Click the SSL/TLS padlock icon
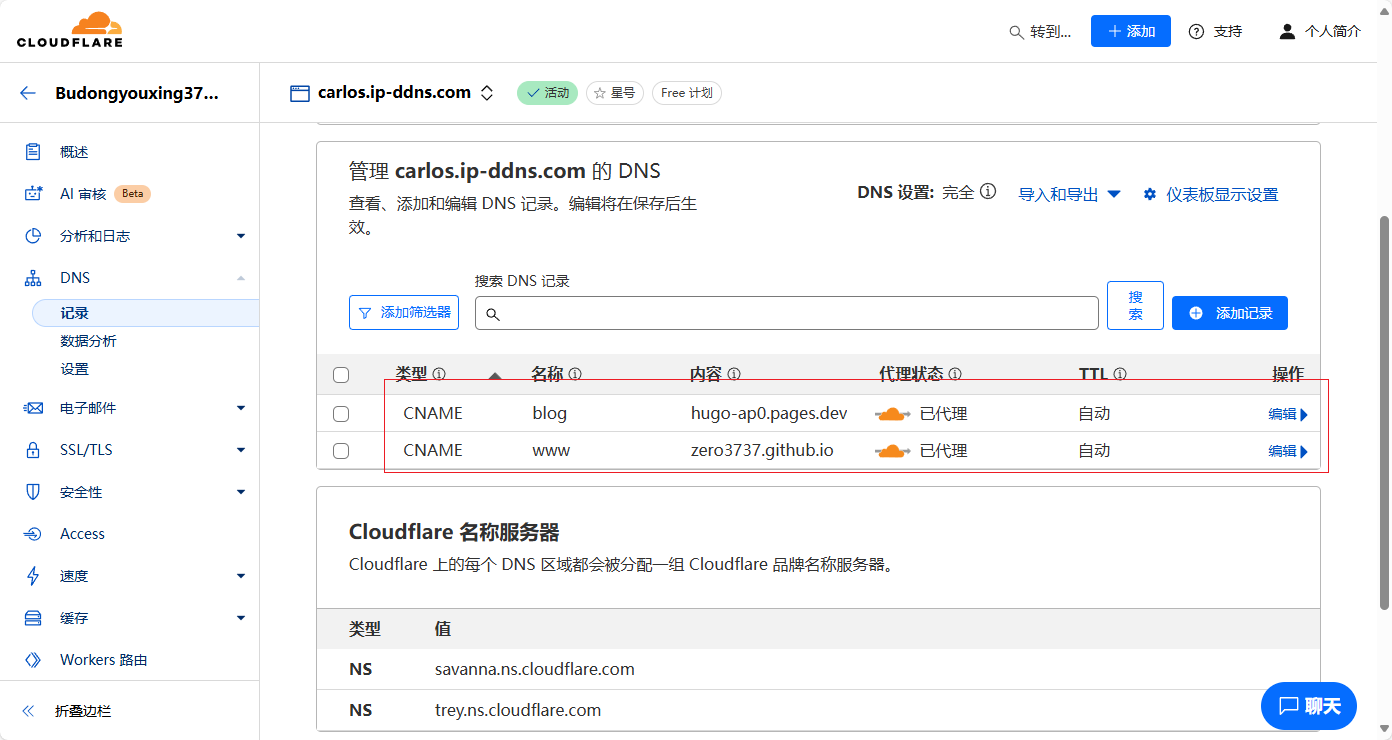This screenshot has width=1392, height=740. (33, 450)
